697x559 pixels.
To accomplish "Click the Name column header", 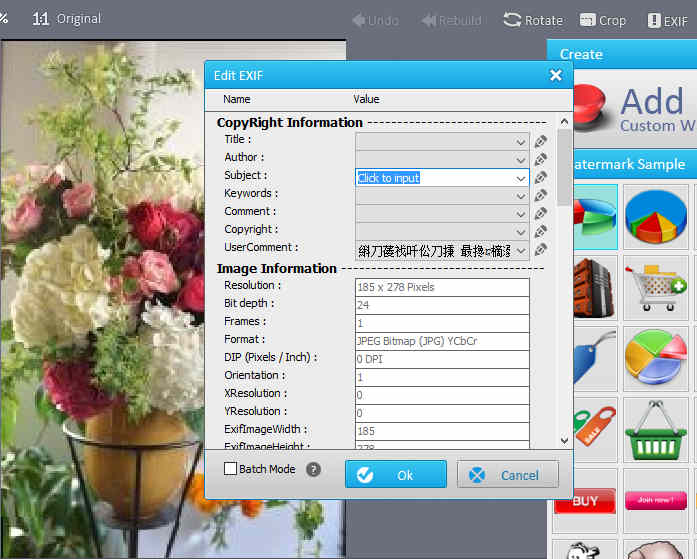I will pos(236,99).
